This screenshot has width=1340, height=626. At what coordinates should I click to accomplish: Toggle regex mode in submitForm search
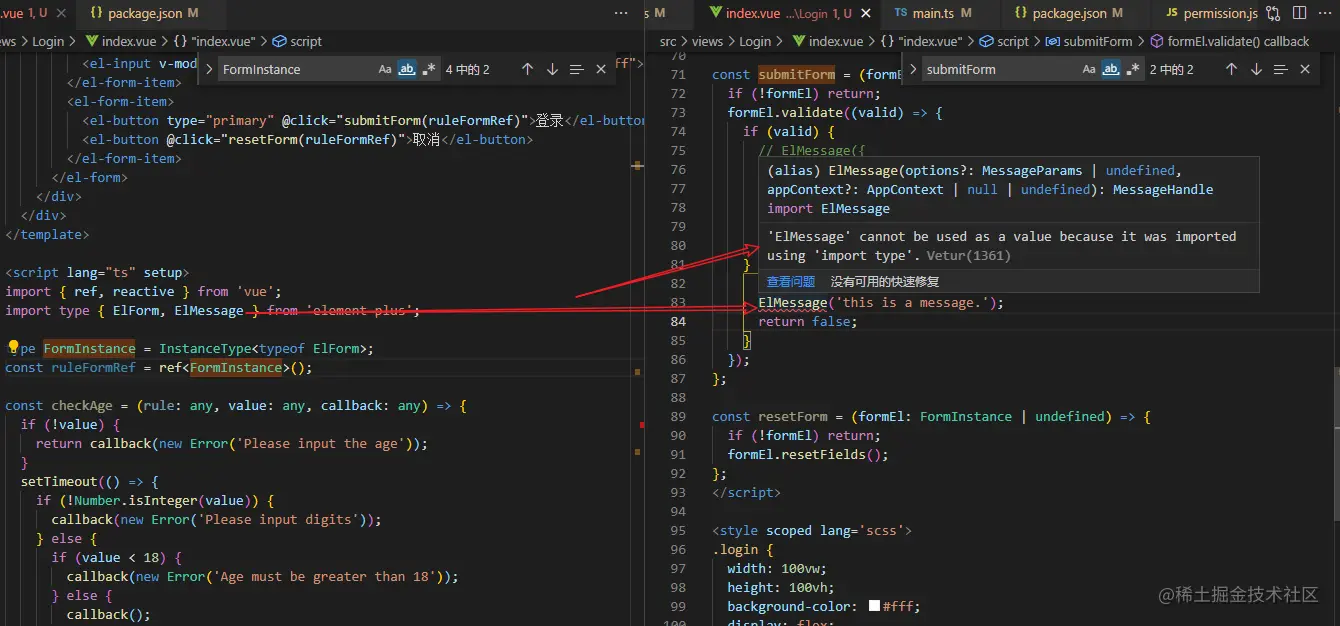(x=1133, y=70)
